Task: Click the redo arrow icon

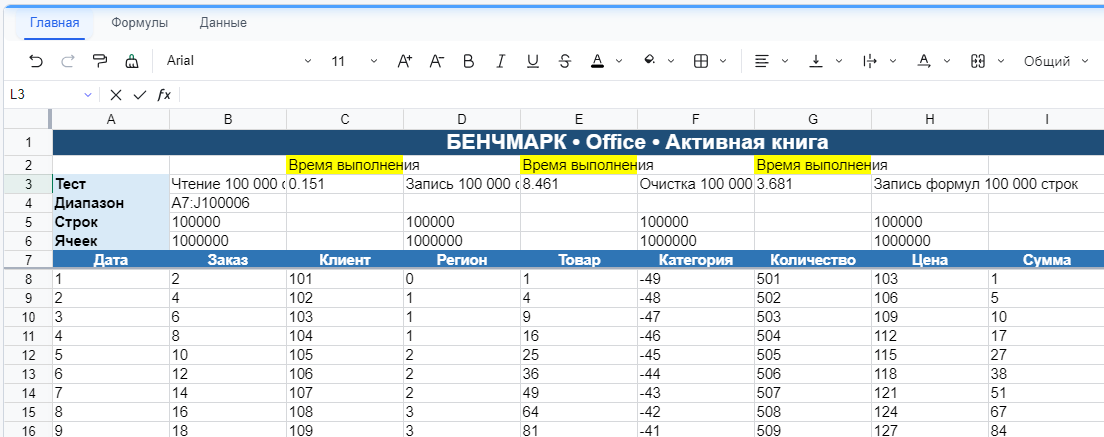Action: pyautogui.click(x=68, y=61)
